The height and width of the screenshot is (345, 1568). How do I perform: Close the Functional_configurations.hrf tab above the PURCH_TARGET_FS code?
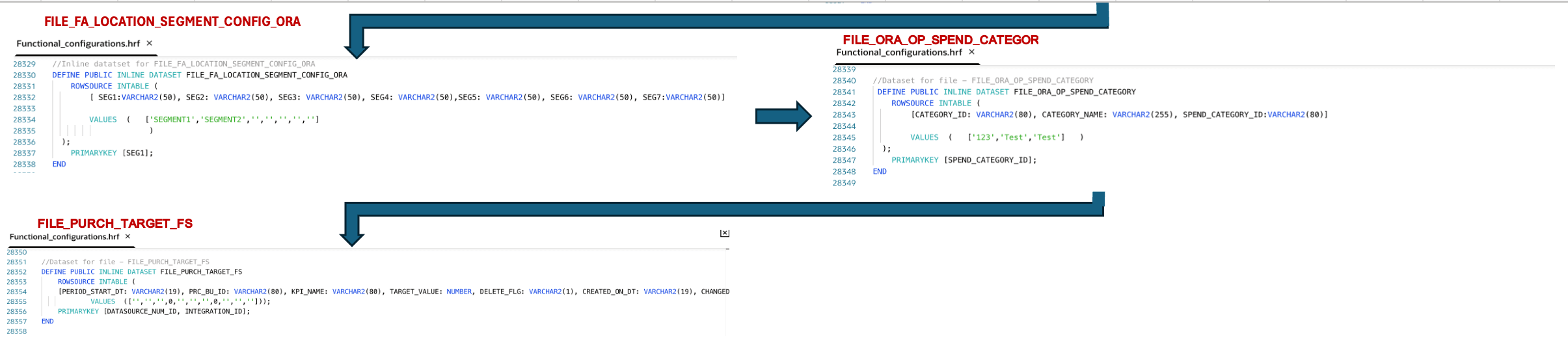128,236
